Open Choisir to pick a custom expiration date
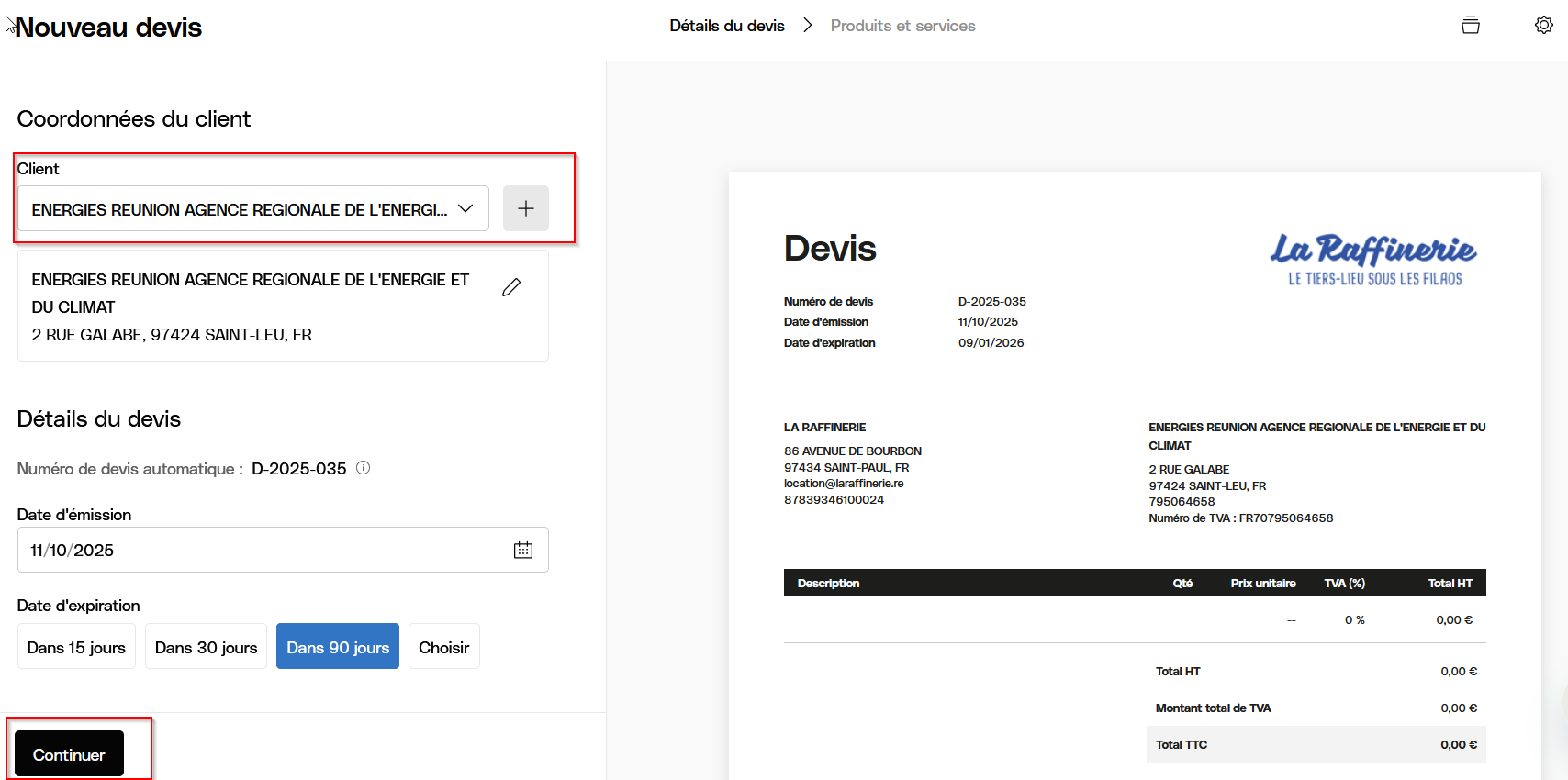The image size is (1568, 780). click(443, 647)
